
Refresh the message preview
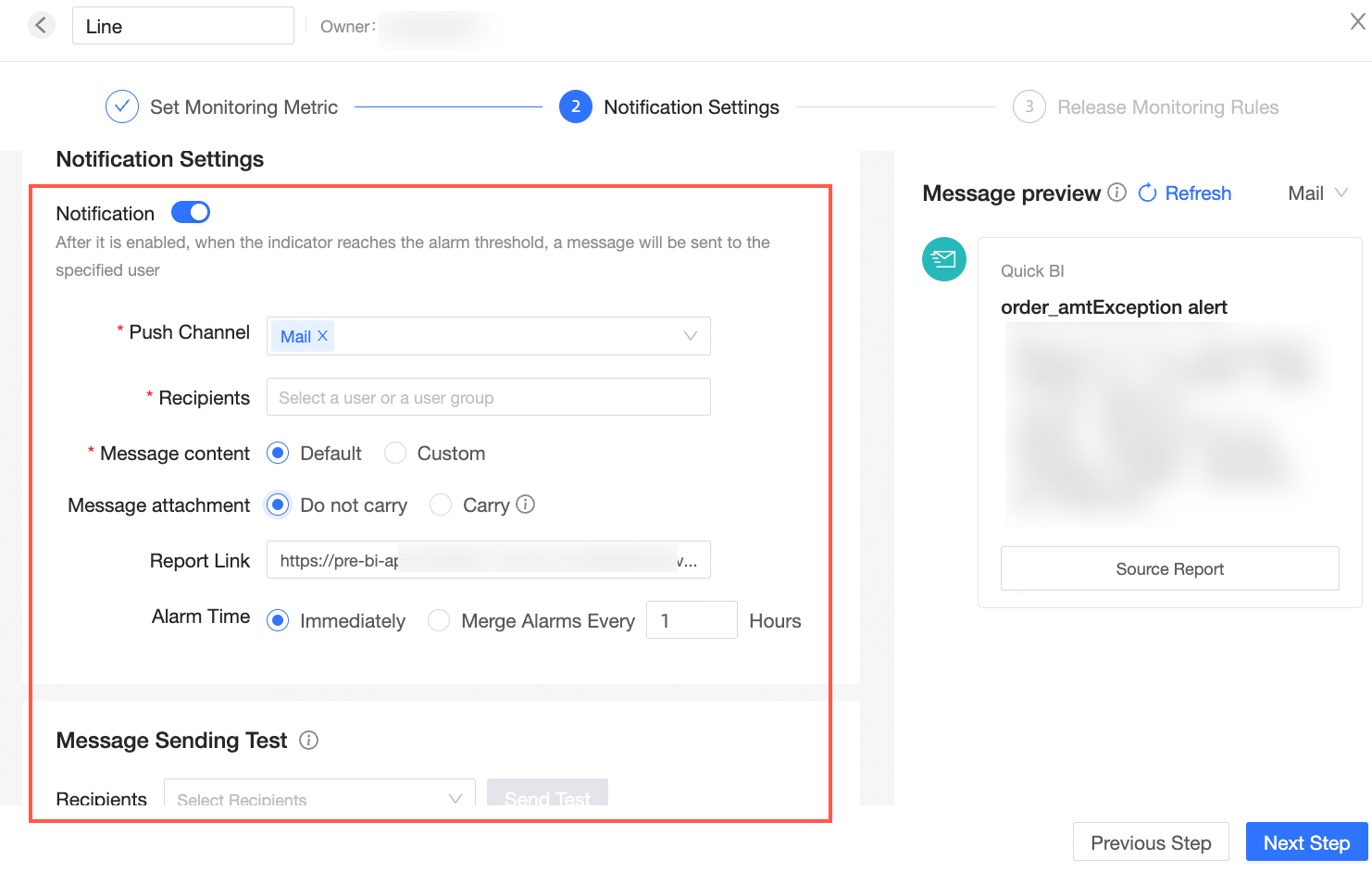[x=1185, y=193]
